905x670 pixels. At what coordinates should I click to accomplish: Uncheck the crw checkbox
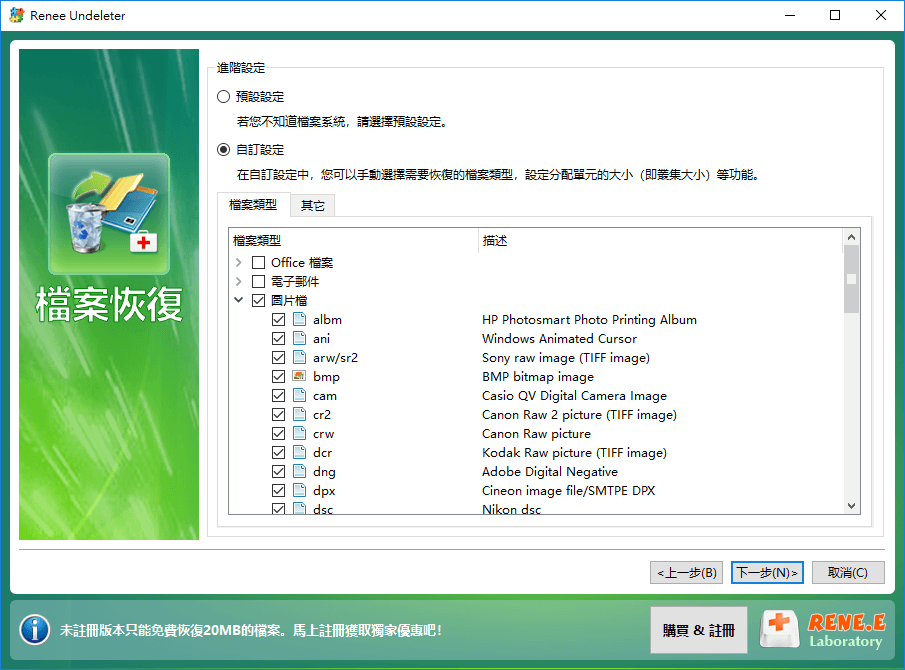[278, 433]
